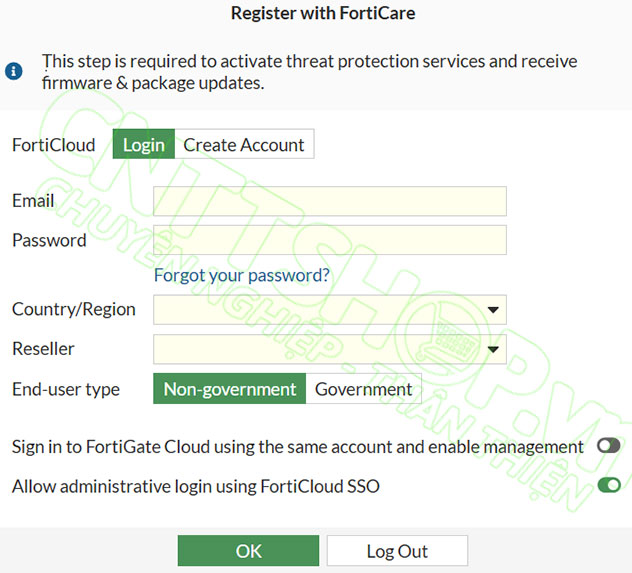Screen dimensions: 632x573
Task: Disable administrative login using FortiCloud SSO
Action: click(x=609, y=485)
